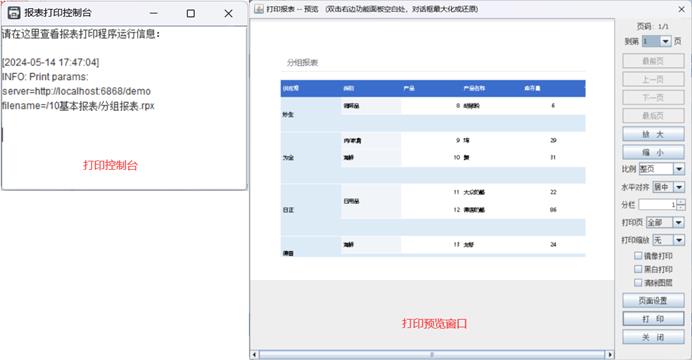Viewport: 692px width, 360px height.
Task: Click the 分组报表 report title text
Action: coord(303,63)
